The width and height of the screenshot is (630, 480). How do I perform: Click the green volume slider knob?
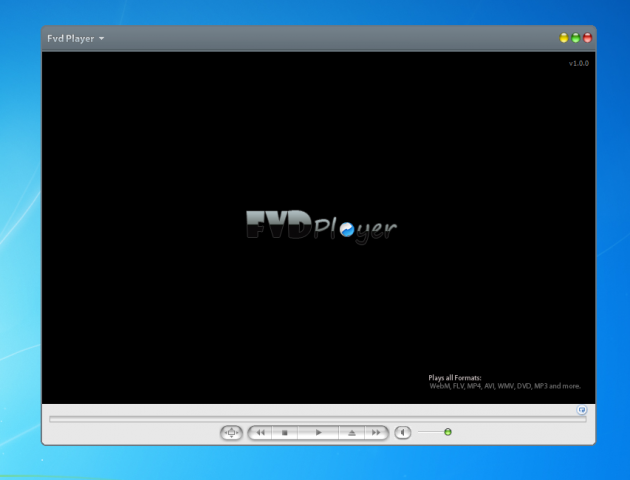[x=448, y=432]
